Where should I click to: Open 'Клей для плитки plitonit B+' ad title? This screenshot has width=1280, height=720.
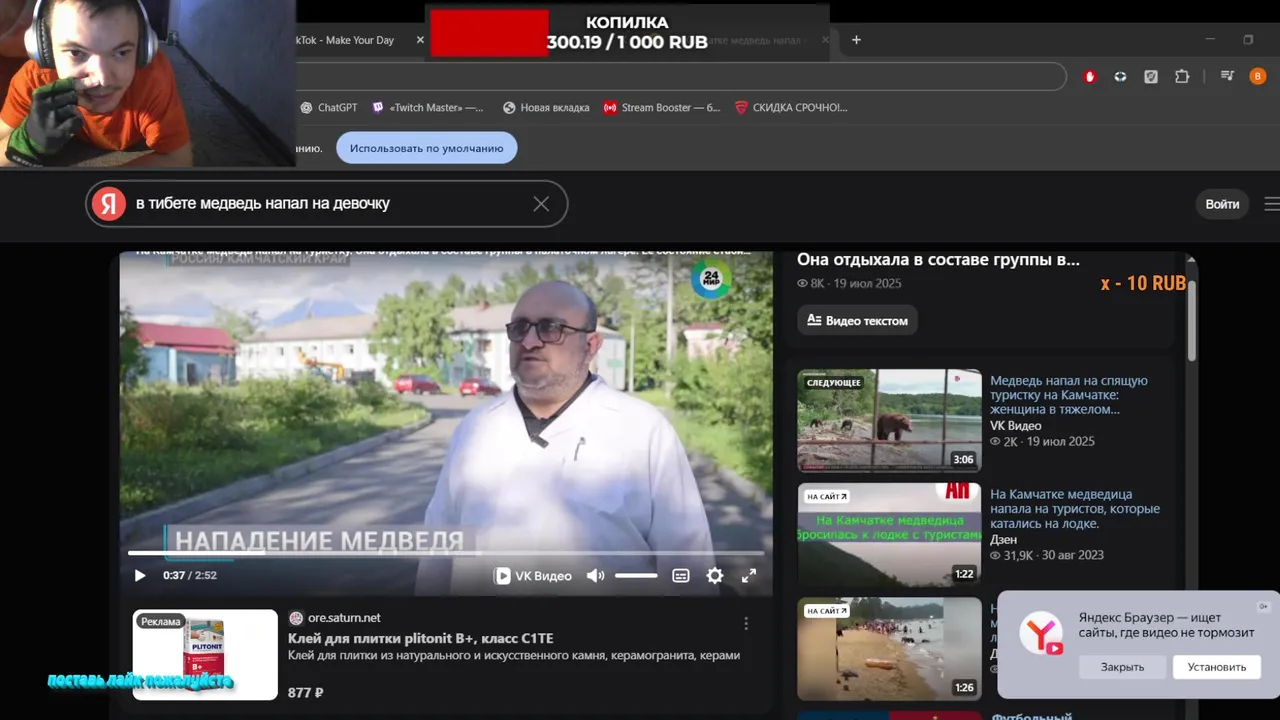click(x=421, y=638)
